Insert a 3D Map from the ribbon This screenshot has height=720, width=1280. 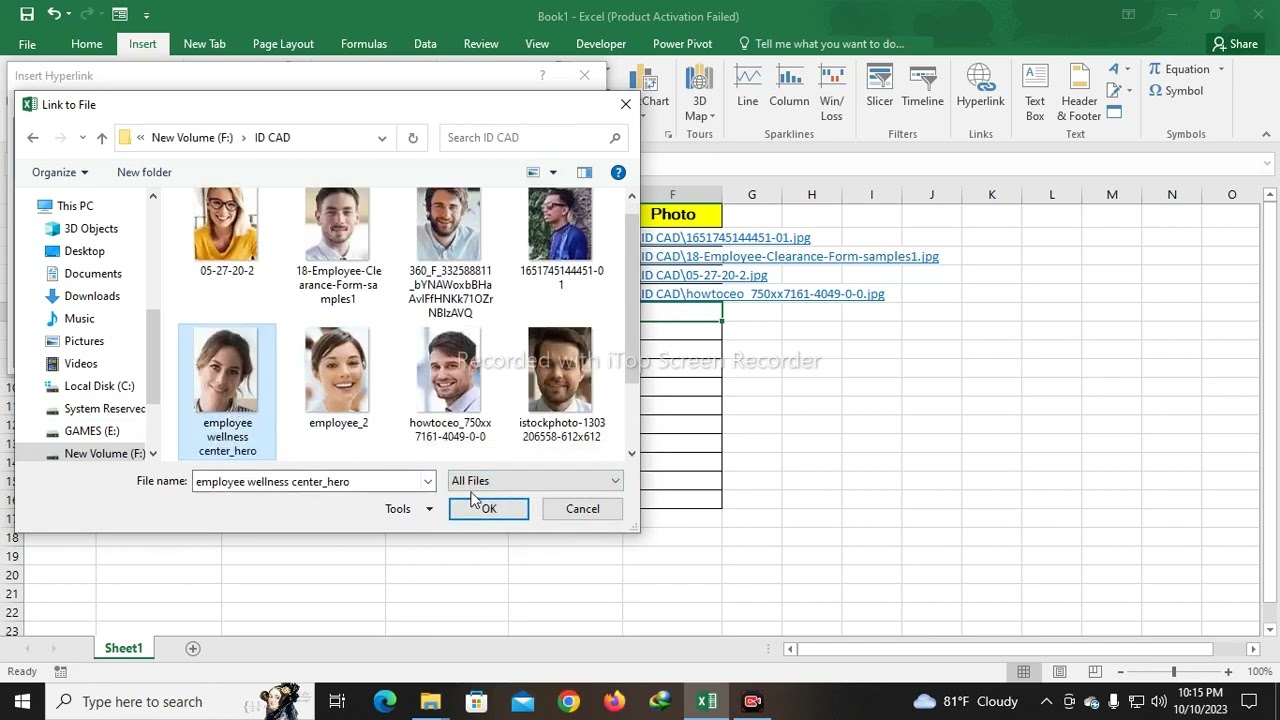(x=699, y=93)
